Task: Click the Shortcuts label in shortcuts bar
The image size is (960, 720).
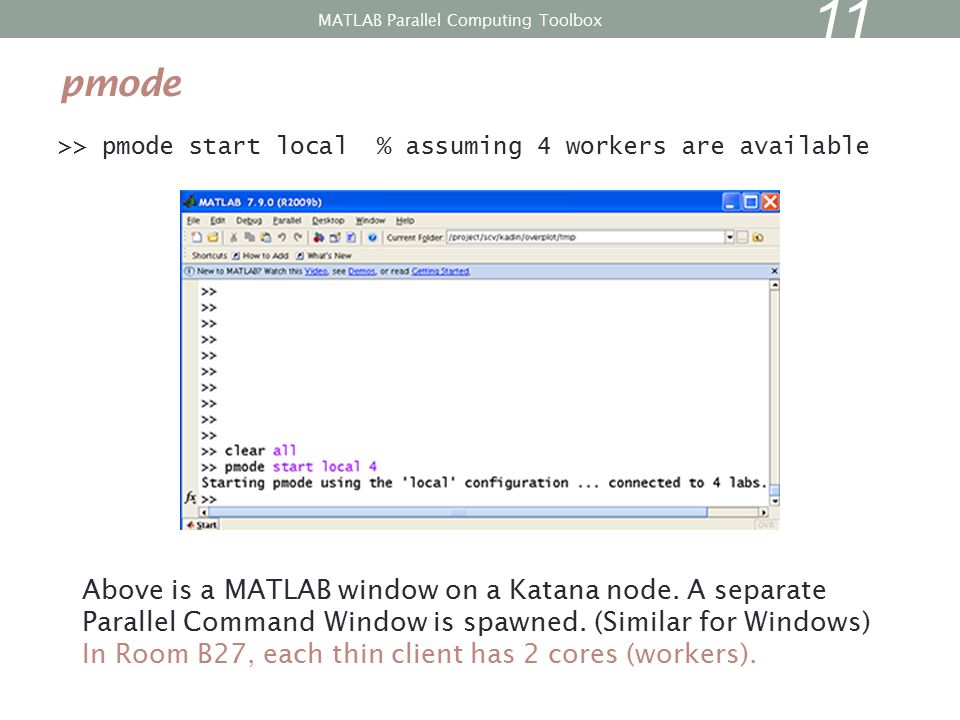Action: point(209,255)
